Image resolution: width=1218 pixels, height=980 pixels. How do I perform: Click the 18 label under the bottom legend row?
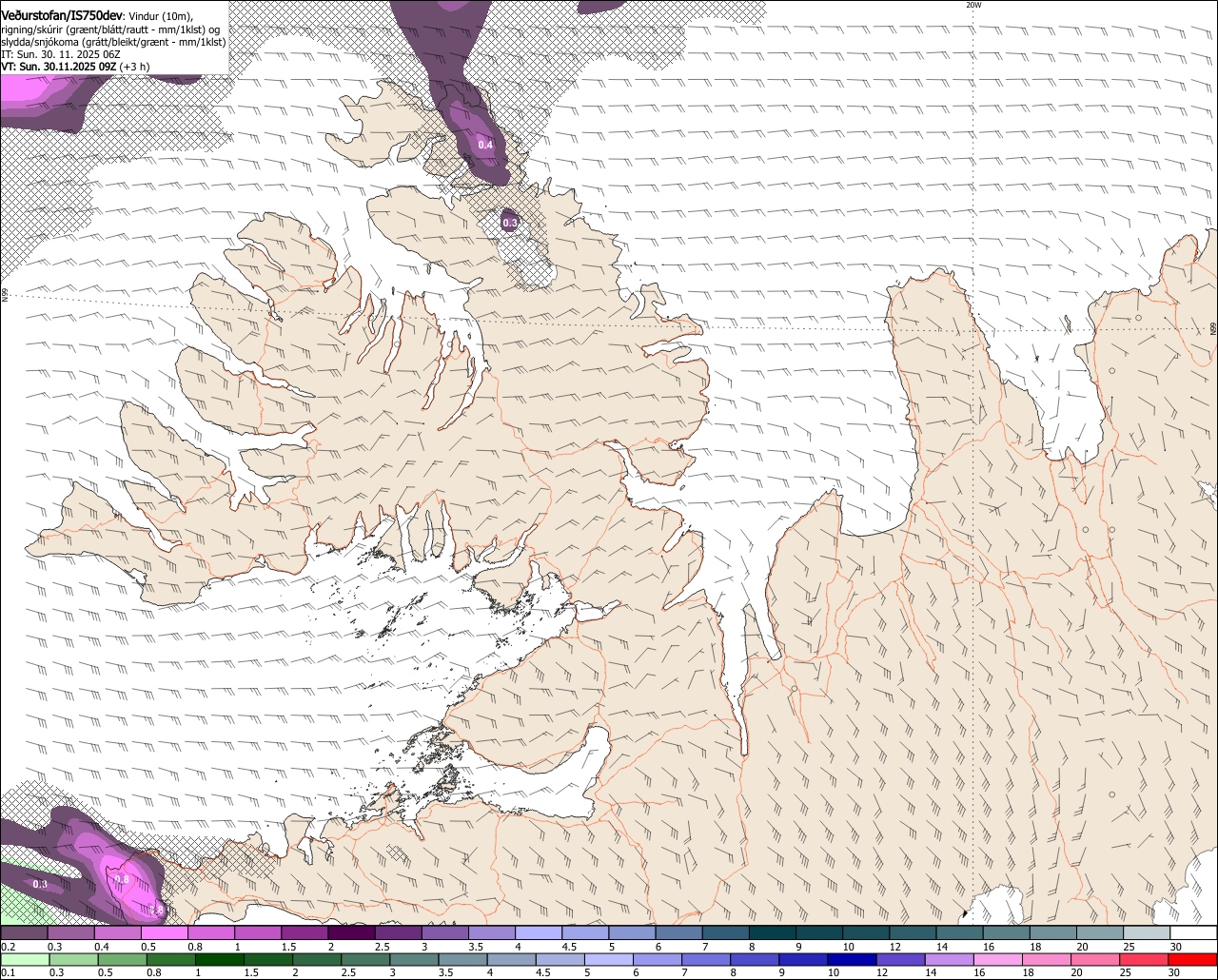point(1028,972)
